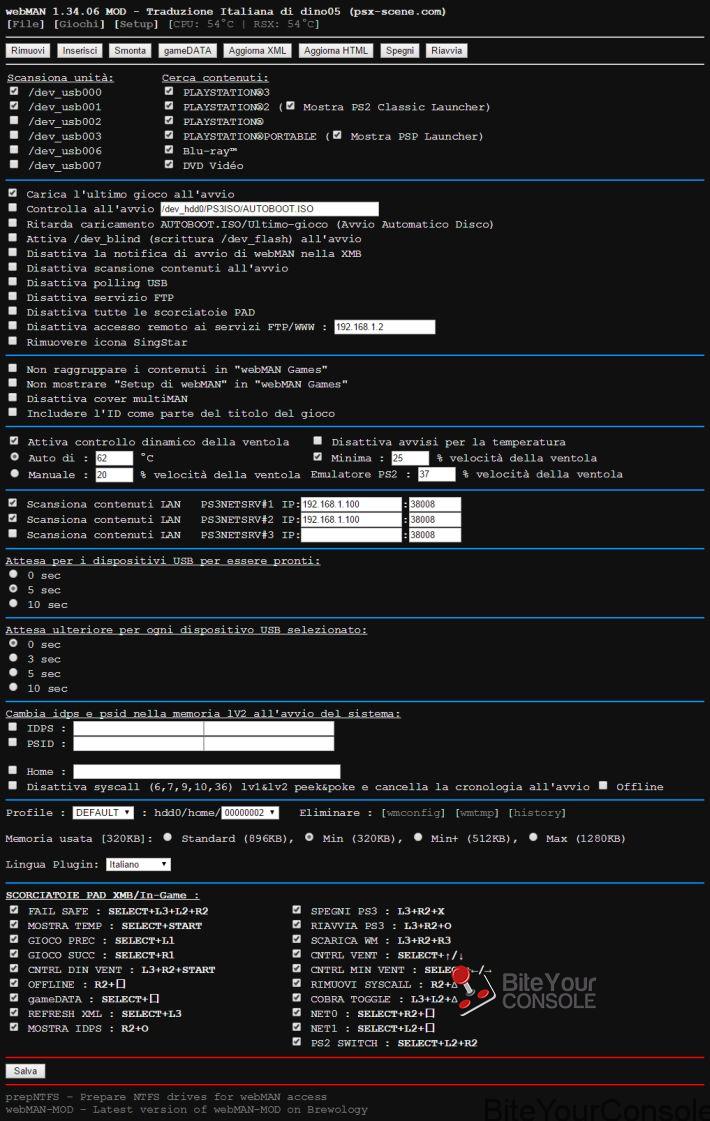
Task: Click Aggiorna XML button
Action: click(x=257, y=51)
